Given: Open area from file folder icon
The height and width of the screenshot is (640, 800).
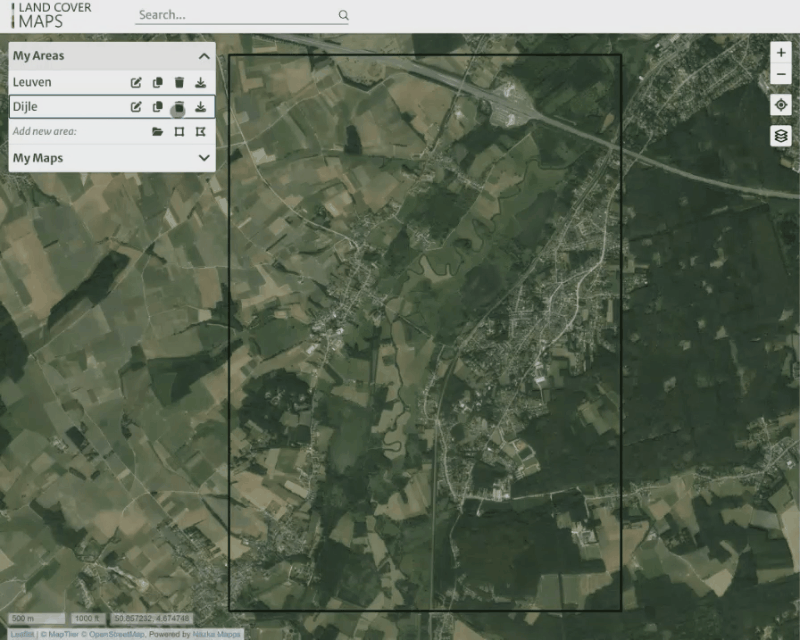Looking at the screenshot, I should [157, 132].
